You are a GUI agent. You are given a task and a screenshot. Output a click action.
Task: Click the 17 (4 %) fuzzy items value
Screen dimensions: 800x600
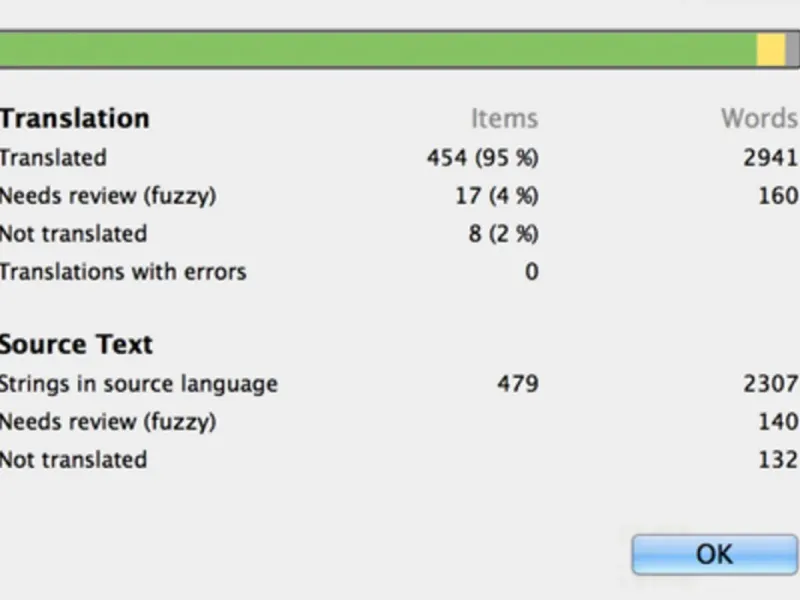[496, 196]
